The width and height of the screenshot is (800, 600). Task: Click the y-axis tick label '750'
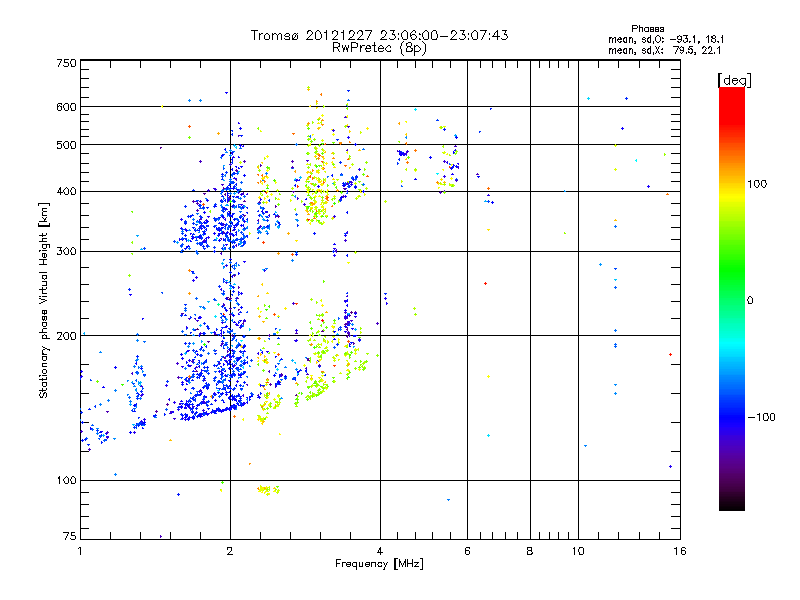66,63
